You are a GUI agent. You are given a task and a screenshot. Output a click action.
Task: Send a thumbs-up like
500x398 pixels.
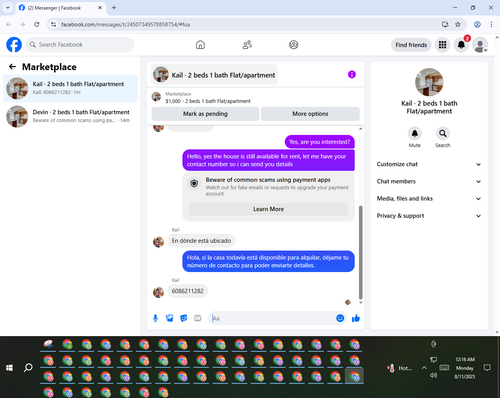click(356, 318)
